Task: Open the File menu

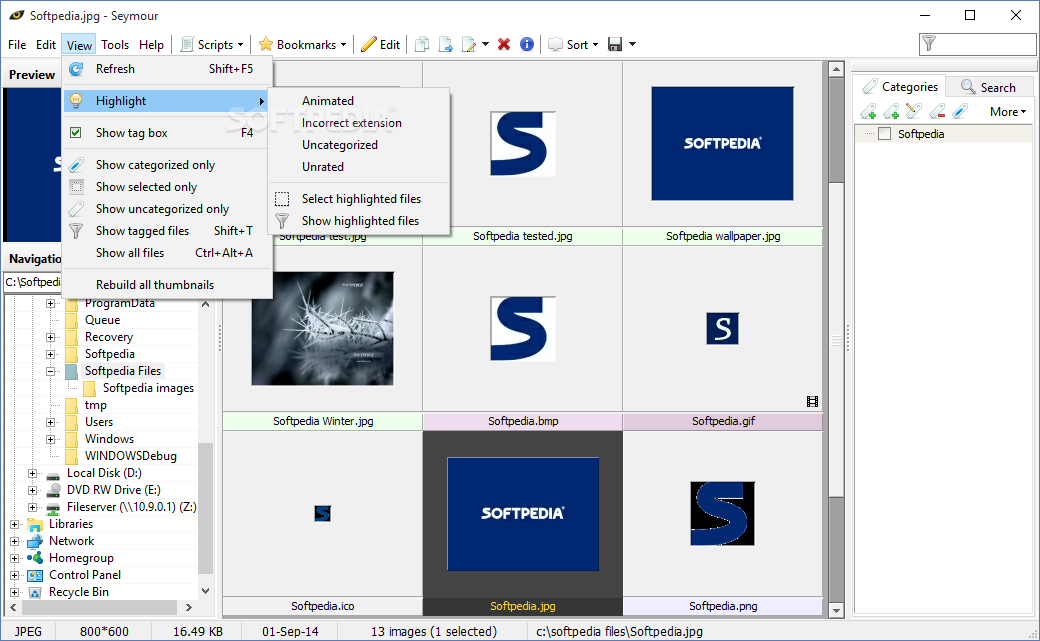Action: [x=17, y=44]
